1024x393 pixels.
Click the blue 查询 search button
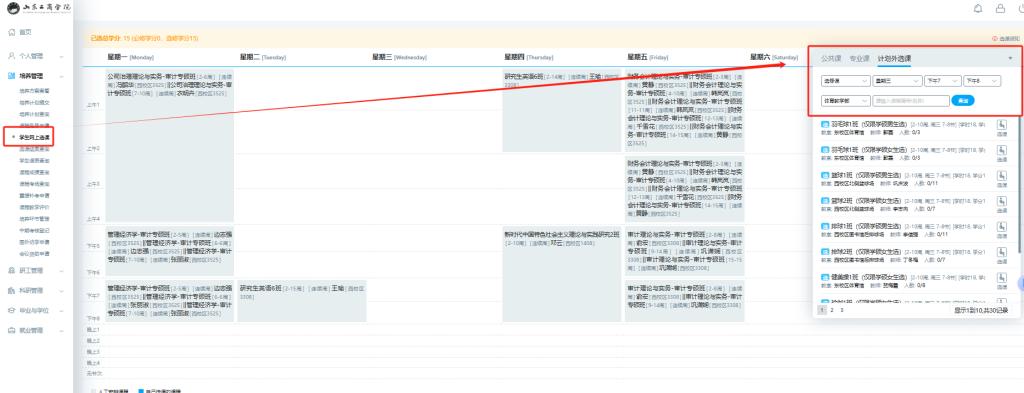963,101
